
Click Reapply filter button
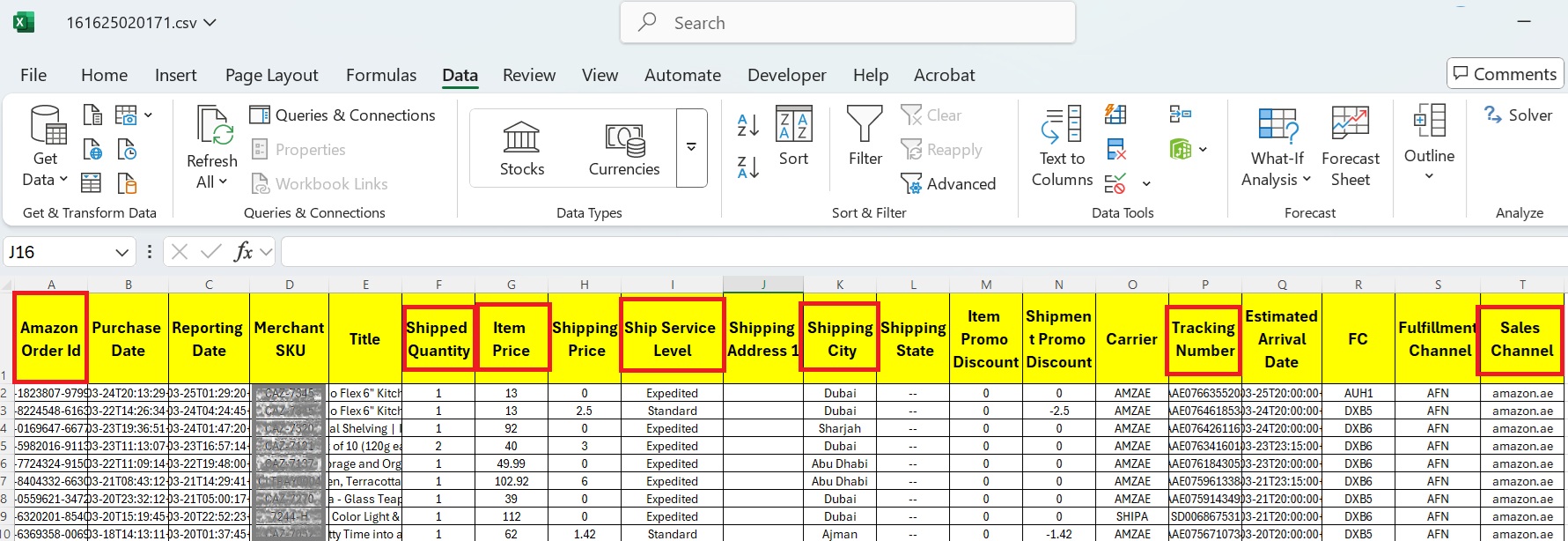(x=941, y=150)
